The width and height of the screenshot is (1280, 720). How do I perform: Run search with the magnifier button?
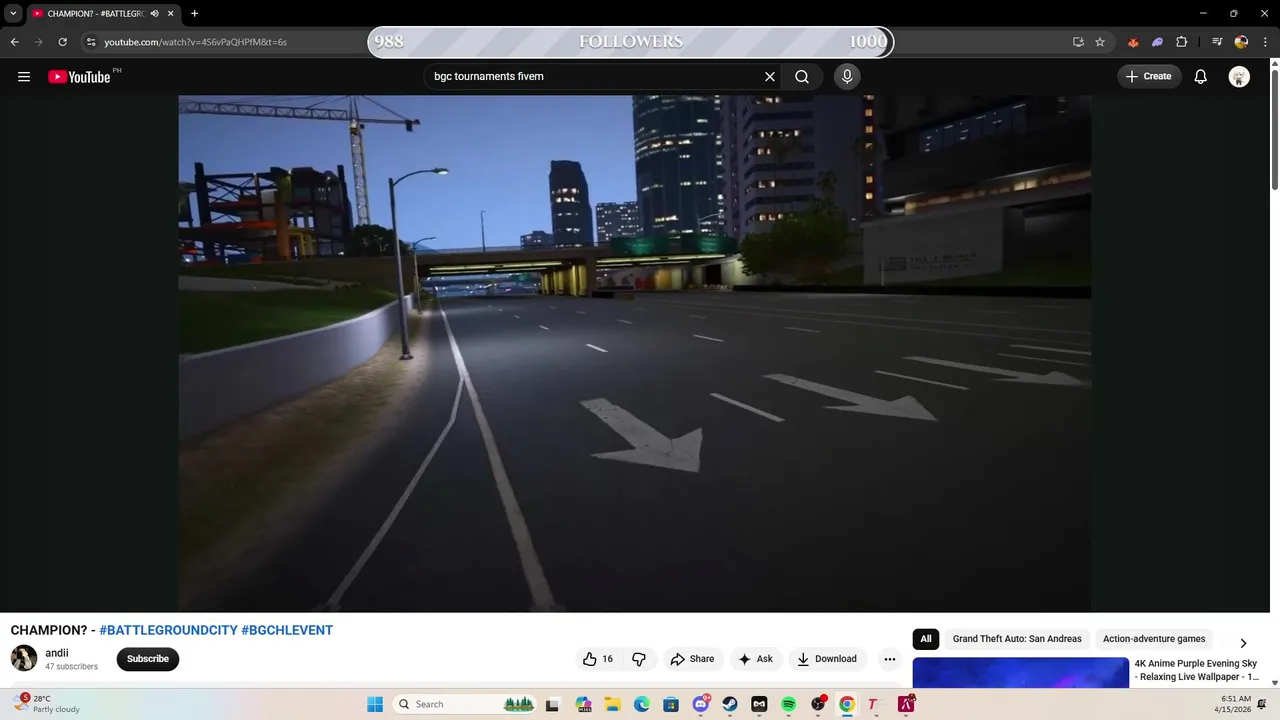tap(802, 77)
